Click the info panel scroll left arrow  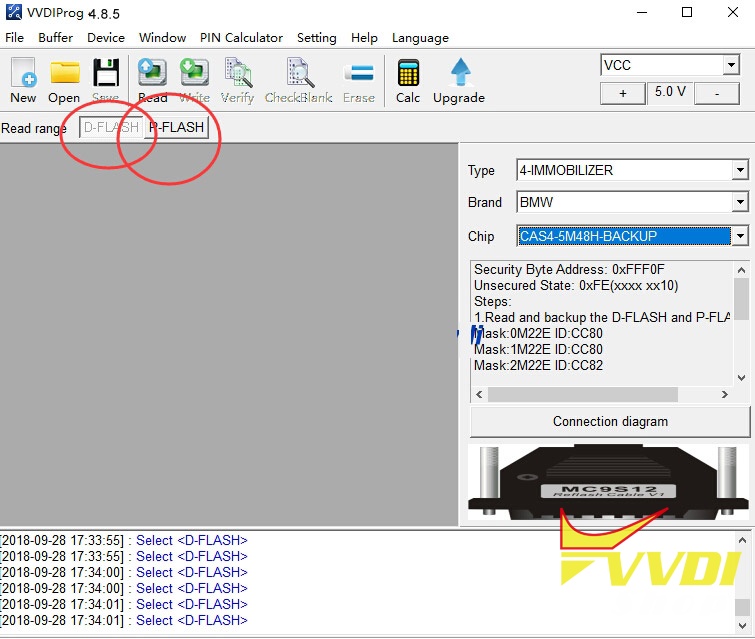click(479, 394)
